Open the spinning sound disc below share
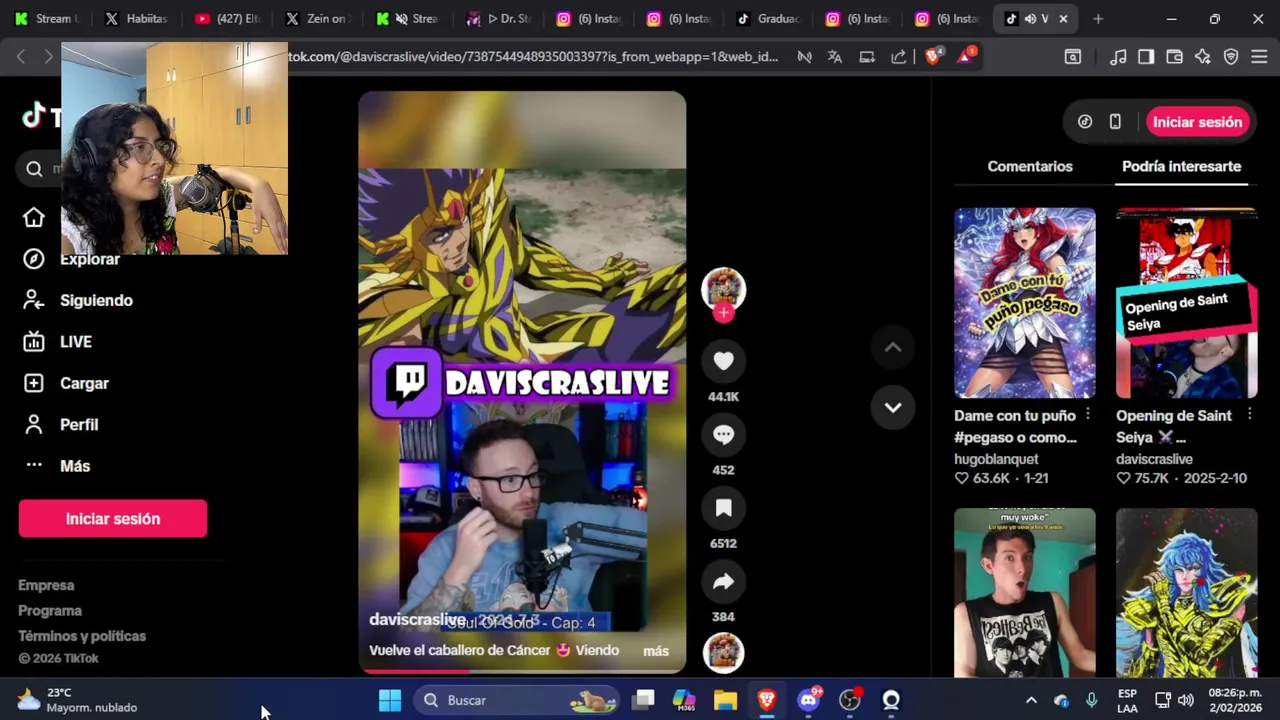The width and height of the screenshot is (1280, 720). (x=723, y=652)
